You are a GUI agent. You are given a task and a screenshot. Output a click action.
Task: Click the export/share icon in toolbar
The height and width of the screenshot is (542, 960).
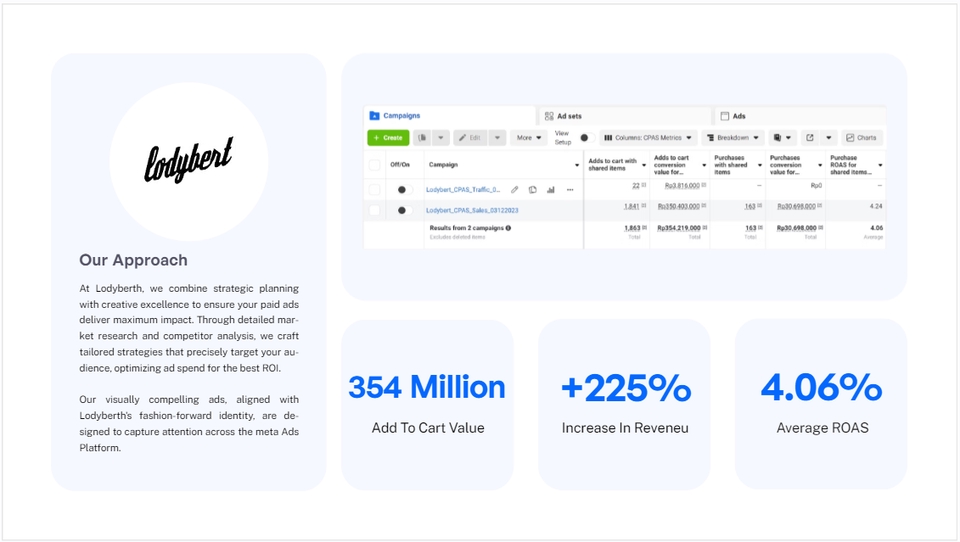click(x=809, y=138)
